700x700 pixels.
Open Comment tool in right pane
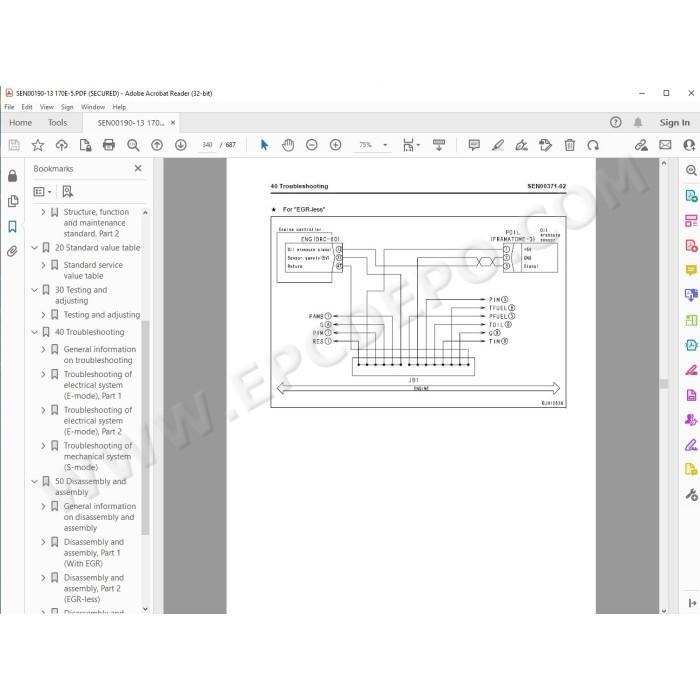pos(691,271)
